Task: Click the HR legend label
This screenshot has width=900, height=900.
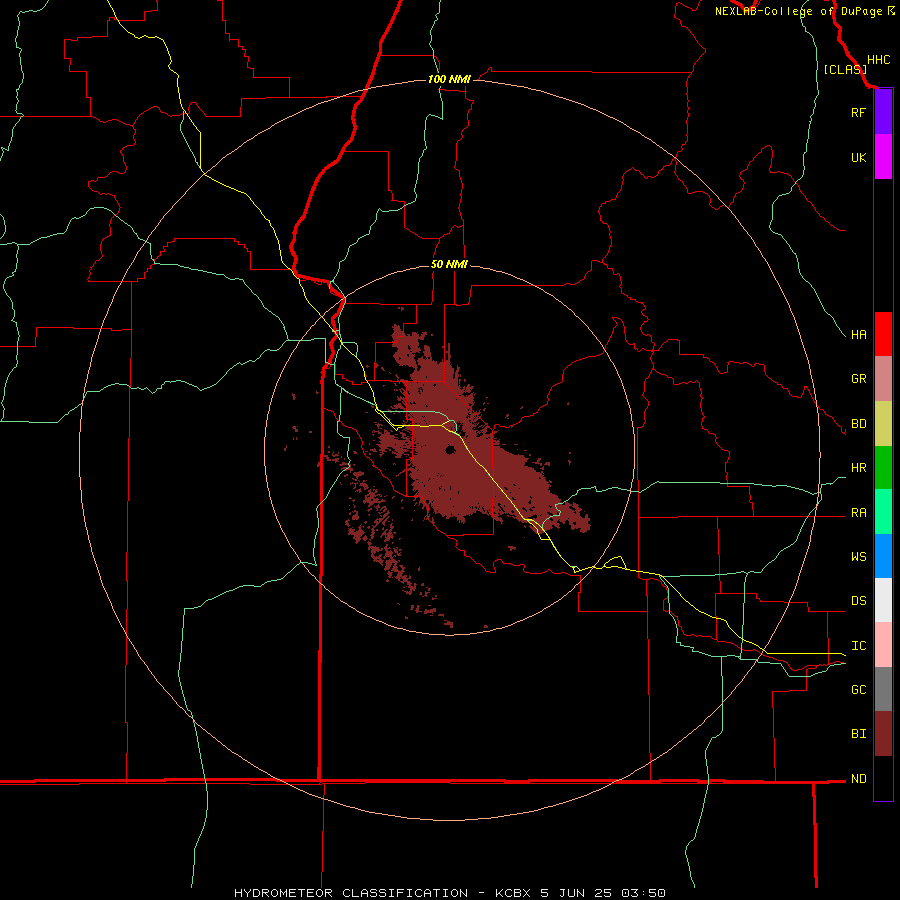Action: coord(858,468)
